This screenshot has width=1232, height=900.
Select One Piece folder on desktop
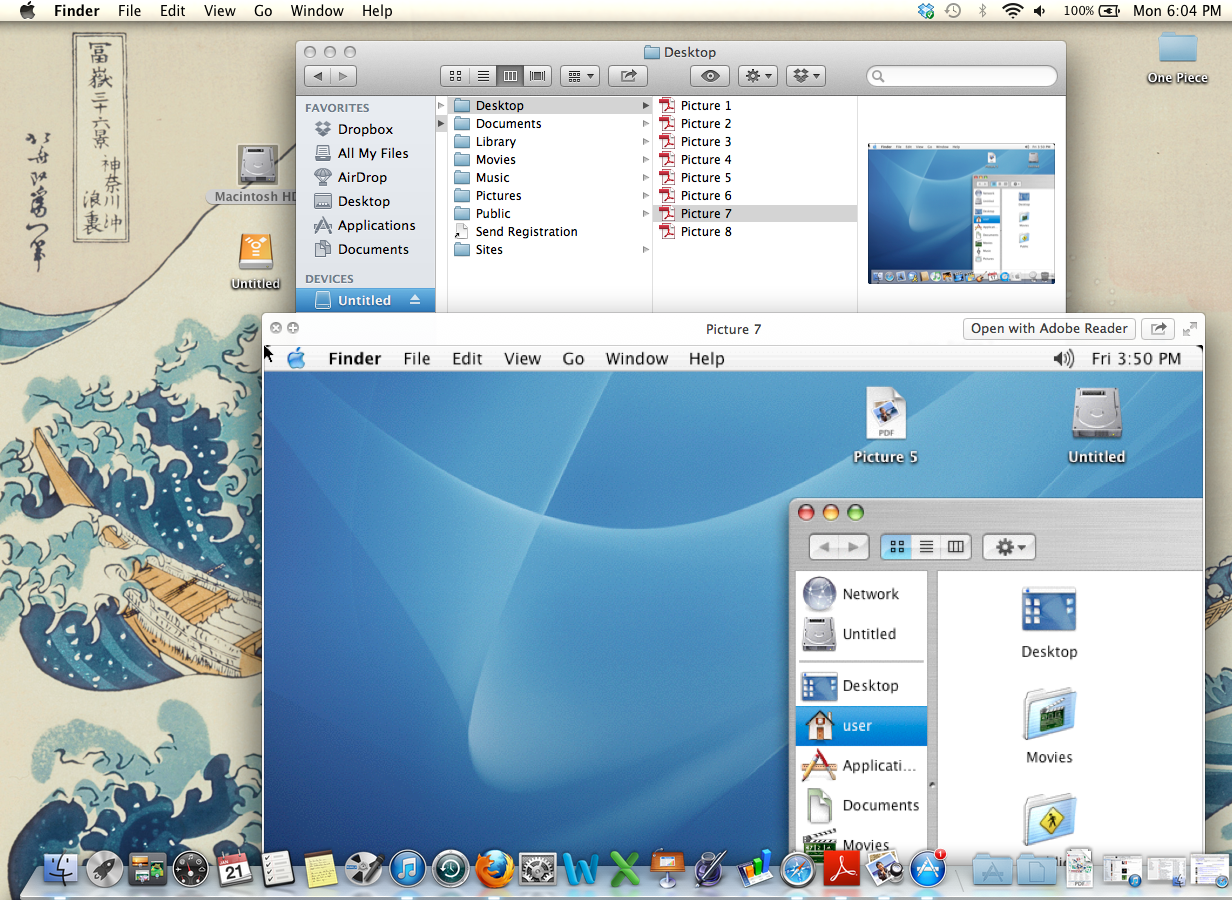click(x=1178, y=47)
